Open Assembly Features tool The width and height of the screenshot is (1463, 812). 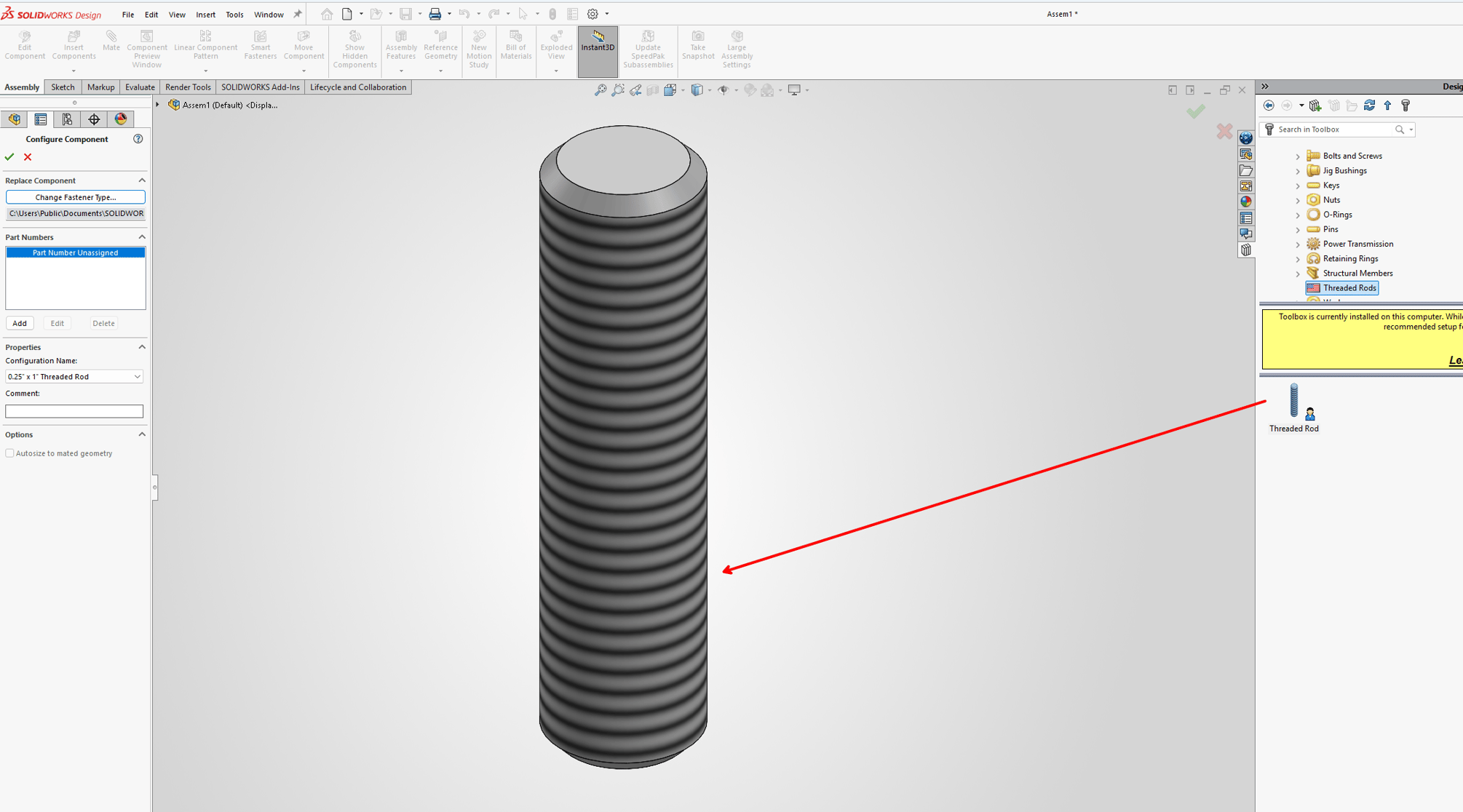(401, 45)
